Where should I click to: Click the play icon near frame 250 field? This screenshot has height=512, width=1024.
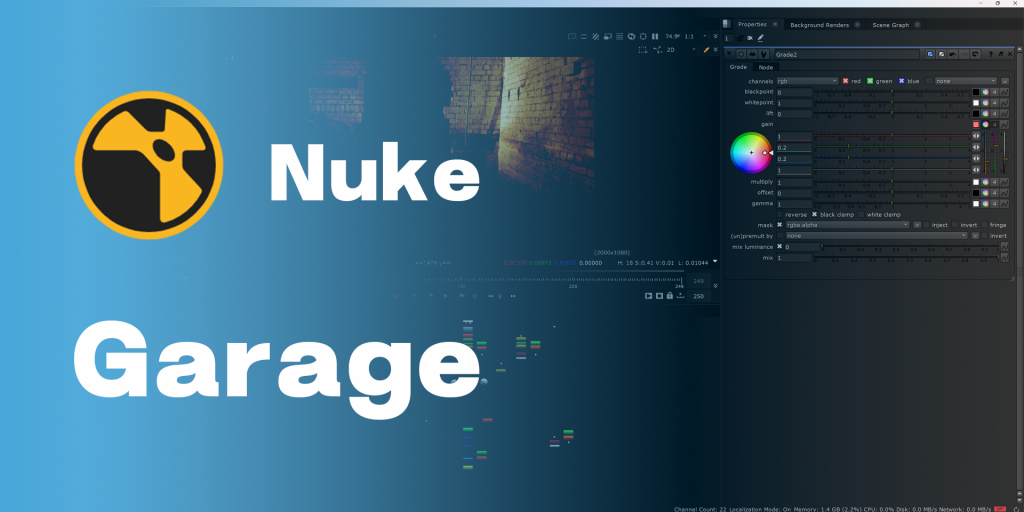click(x=648, y=296)
